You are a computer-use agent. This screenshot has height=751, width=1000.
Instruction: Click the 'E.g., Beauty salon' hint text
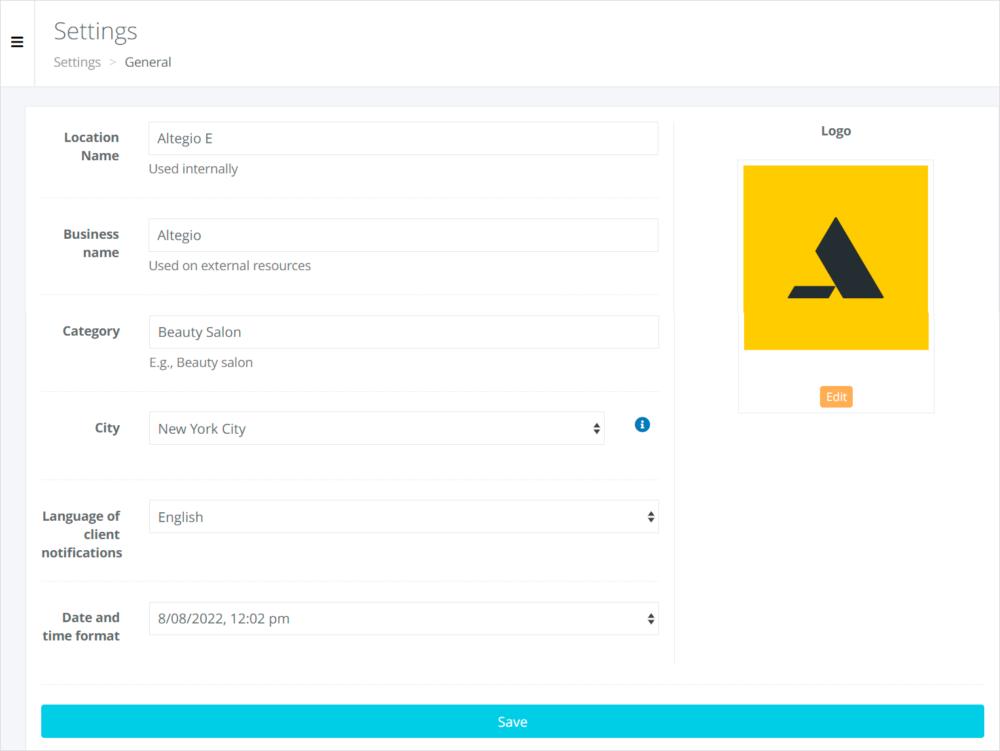coord(201,363)
